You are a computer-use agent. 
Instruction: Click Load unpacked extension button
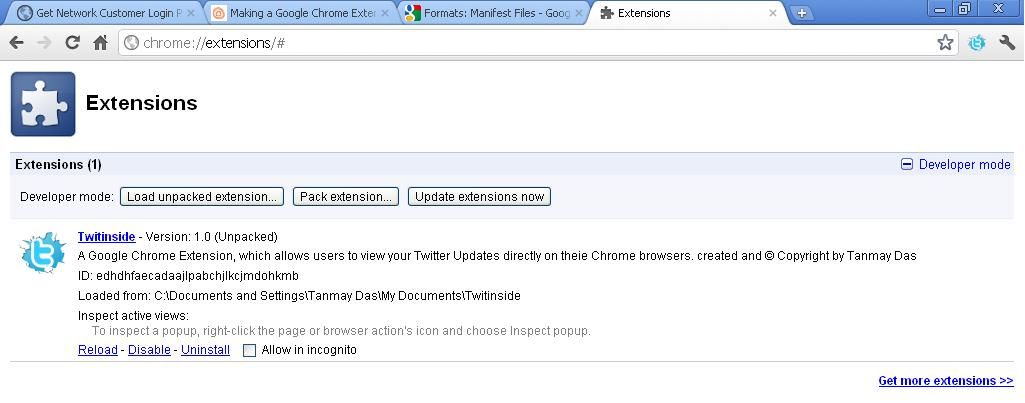(202, 197)
